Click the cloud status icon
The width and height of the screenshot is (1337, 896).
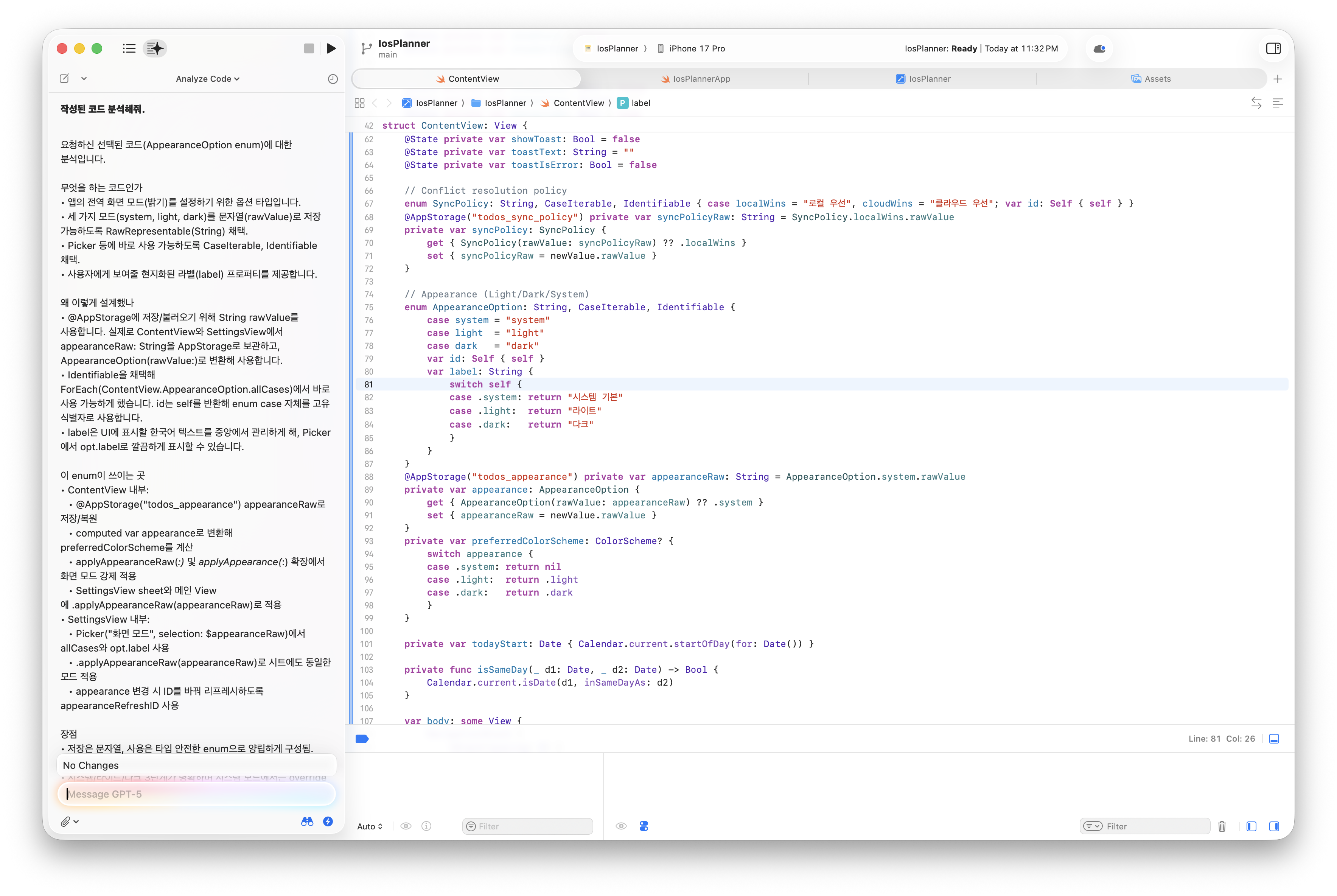click(1099, 48)
